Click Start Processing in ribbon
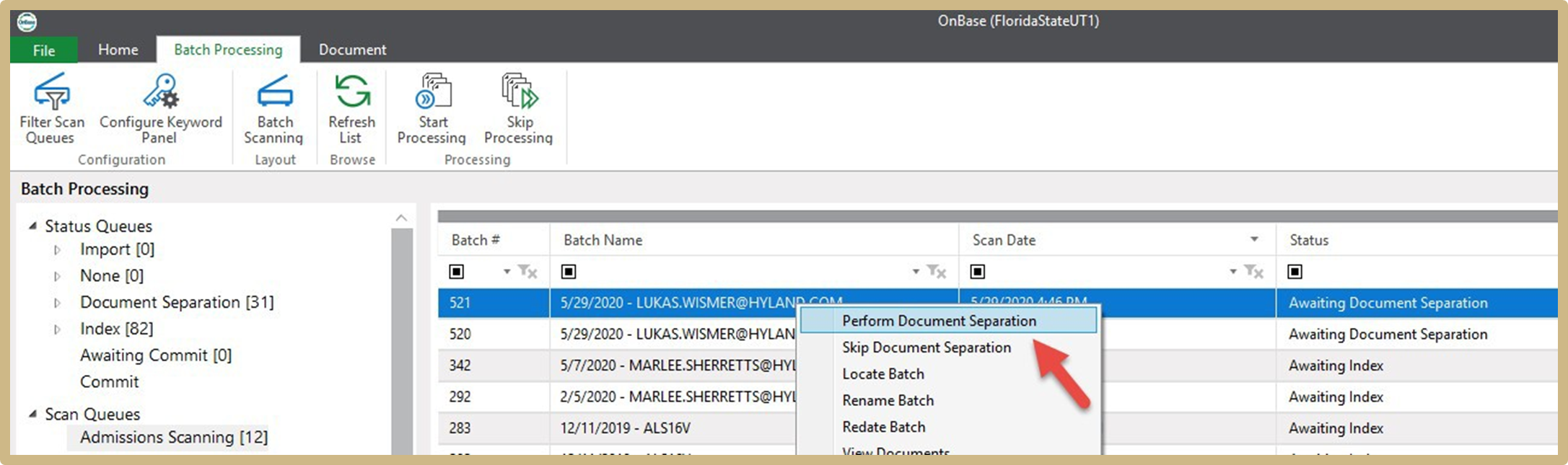The height and width of the screenshot is (465, 1568). click(432, 109)
